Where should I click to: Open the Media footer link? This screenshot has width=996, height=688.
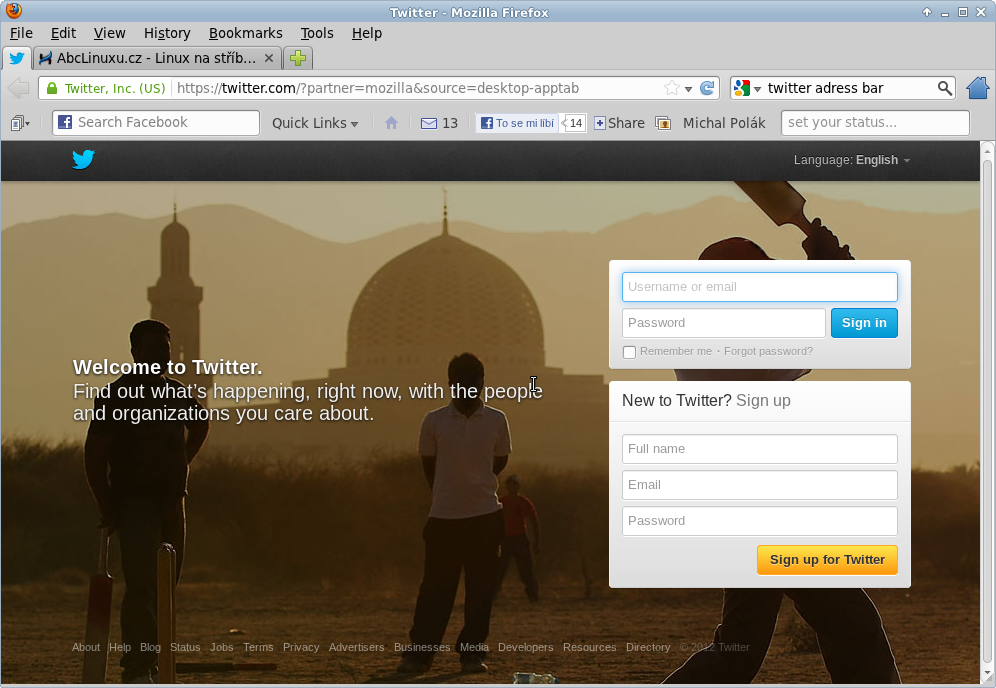[x=474, y=647]
